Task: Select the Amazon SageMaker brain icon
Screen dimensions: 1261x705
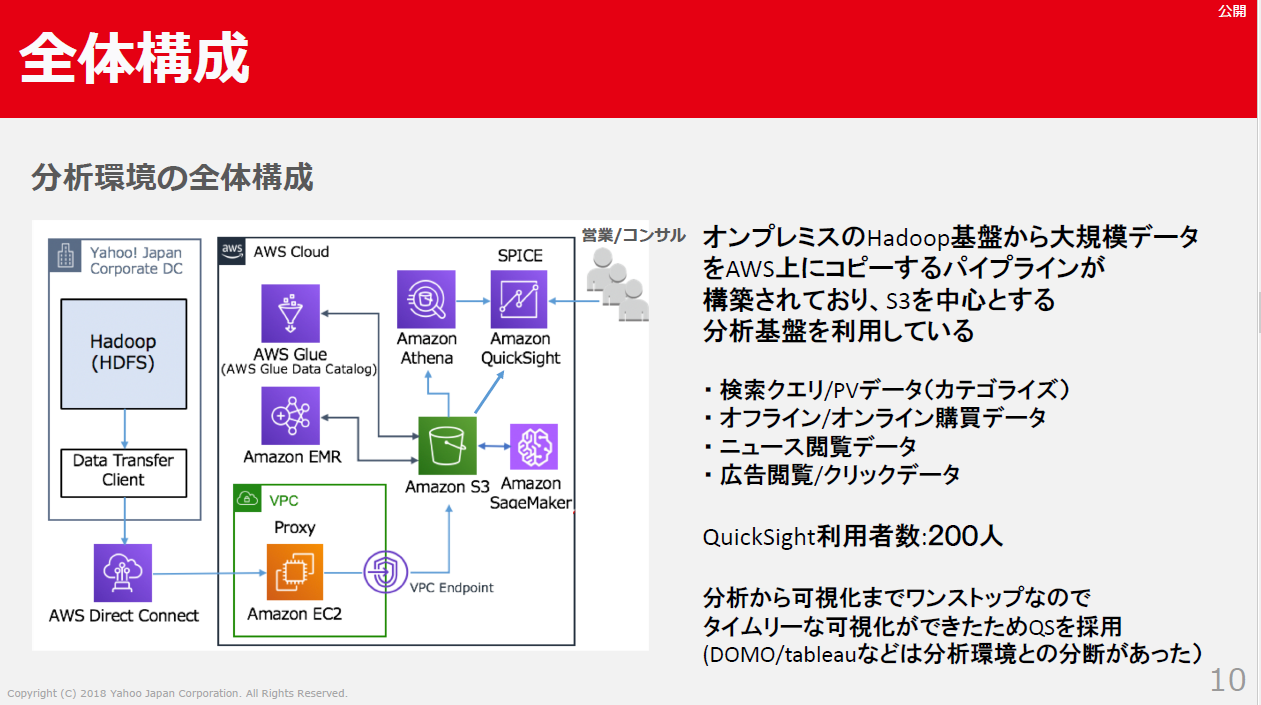Action: [x=534, y=447]
